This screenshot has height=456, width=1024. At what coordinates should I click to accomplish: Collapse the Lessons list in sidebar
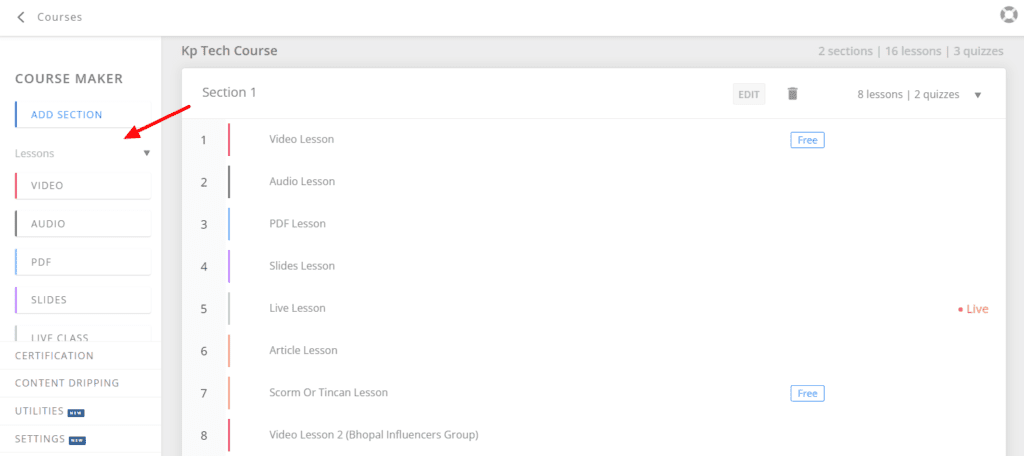tap(147, 154)
